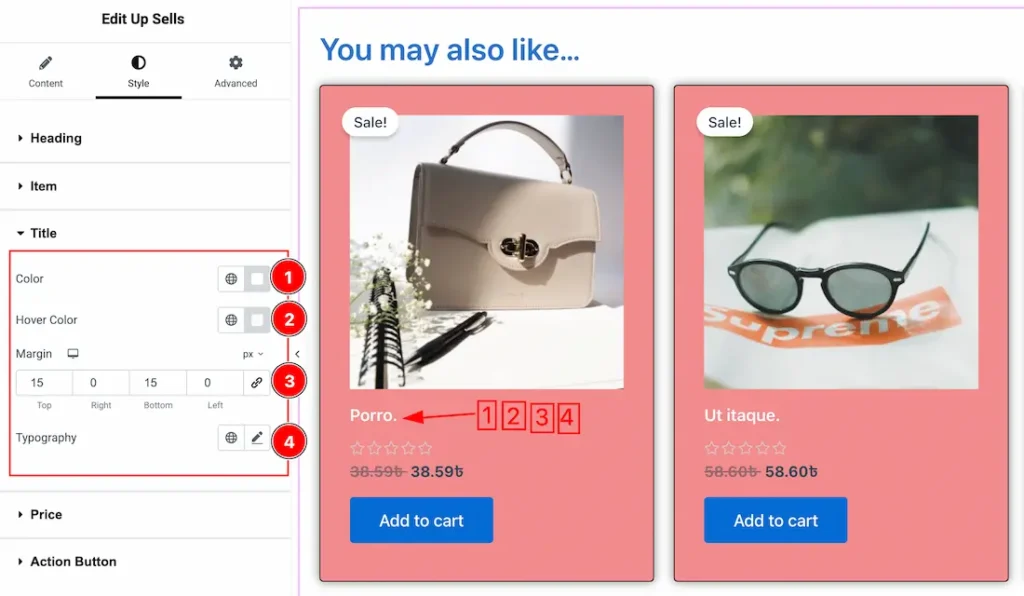
Task: Open Typography editor with the pencil icon
Action: pos(257,437)
